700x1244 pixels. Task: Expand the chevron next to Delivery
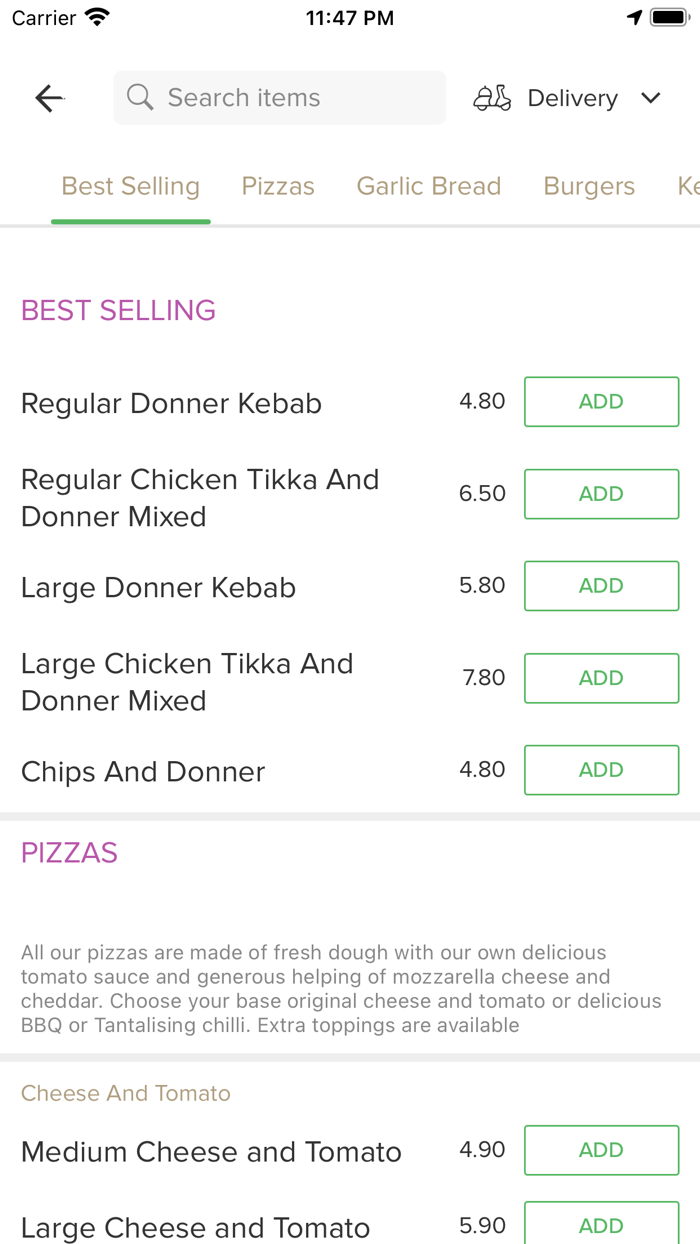(x=650, y=98)
